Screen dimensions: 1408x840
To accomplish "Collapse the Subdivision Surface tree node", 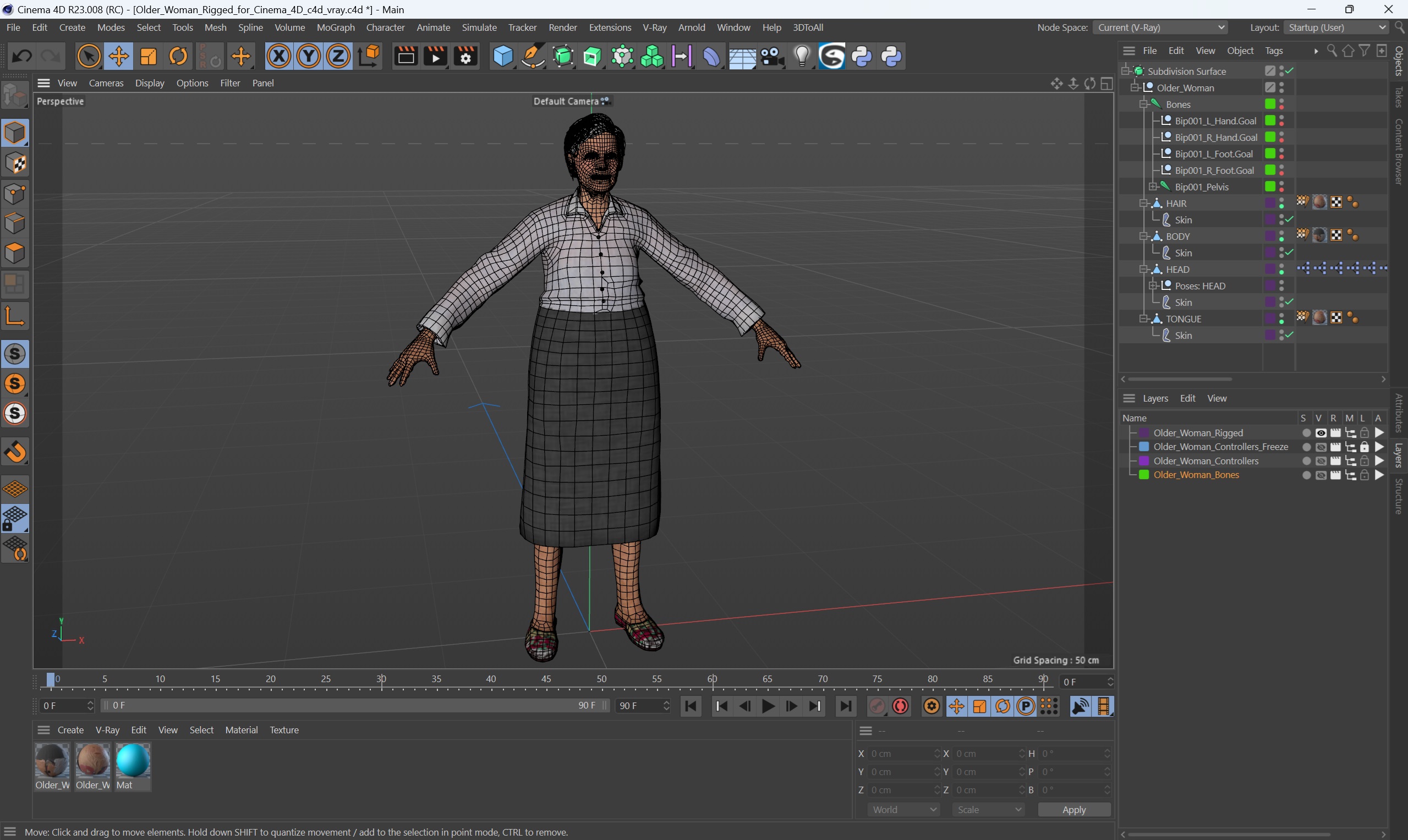I will coord(1126,71).
